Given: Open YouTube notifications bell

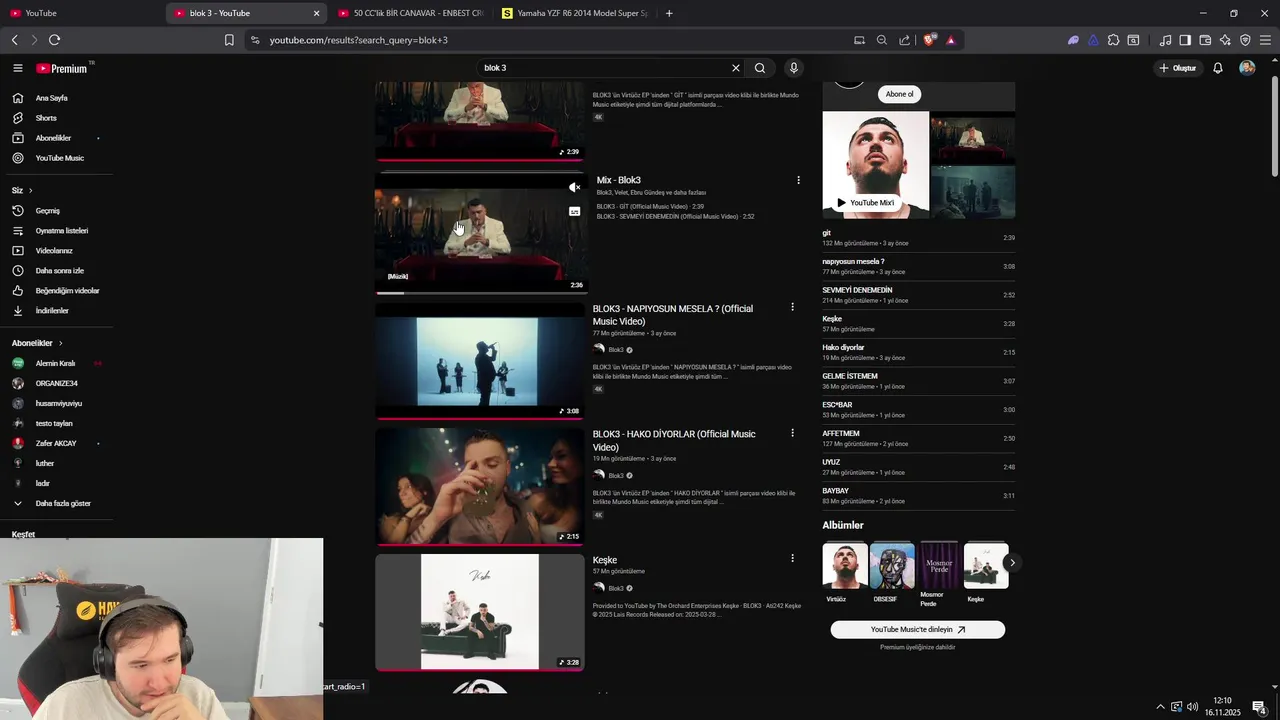Looking at the screenshot, I should pyautogui.click(x=1218, y=68).
